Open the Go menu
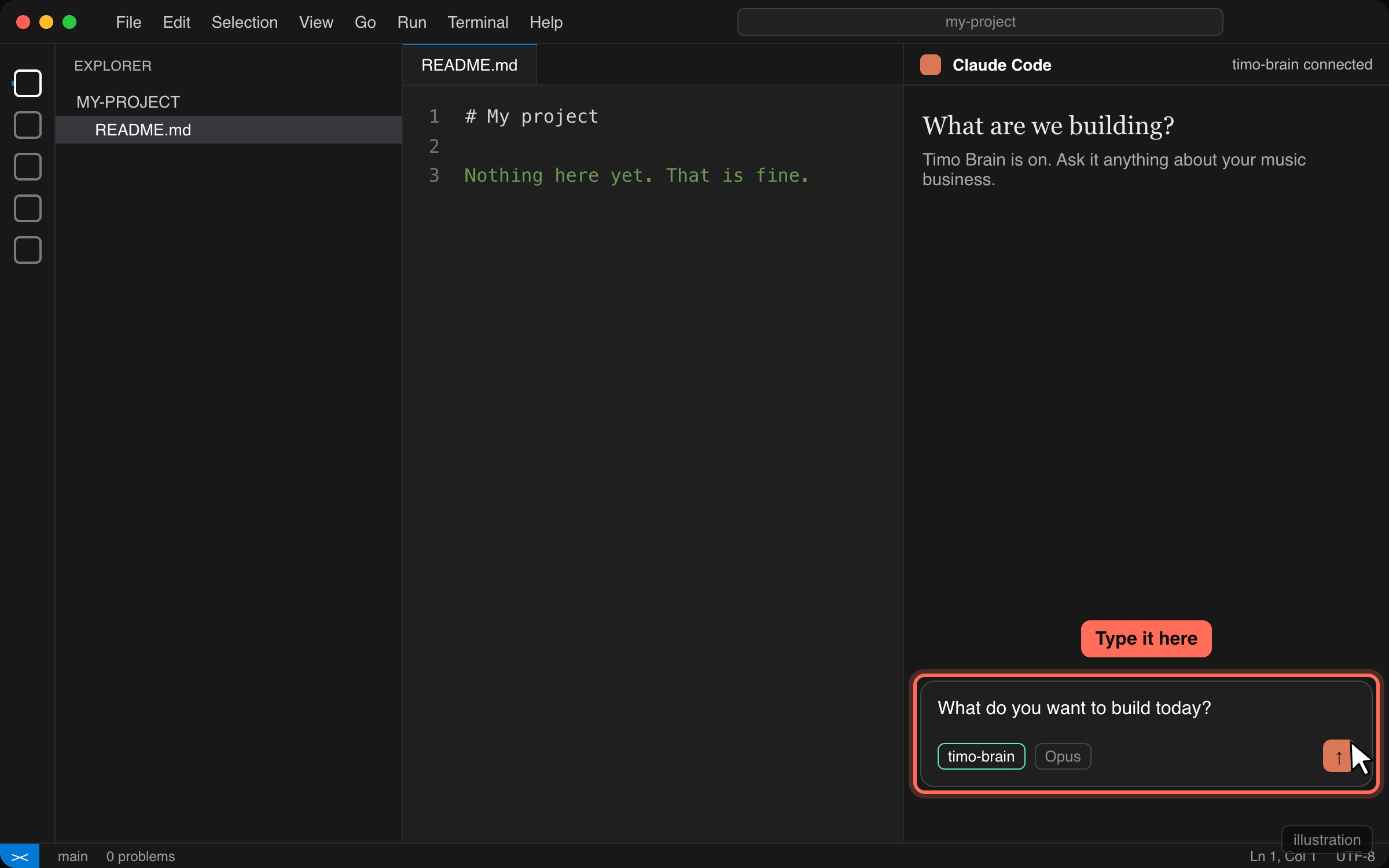 tap(365, 22)
